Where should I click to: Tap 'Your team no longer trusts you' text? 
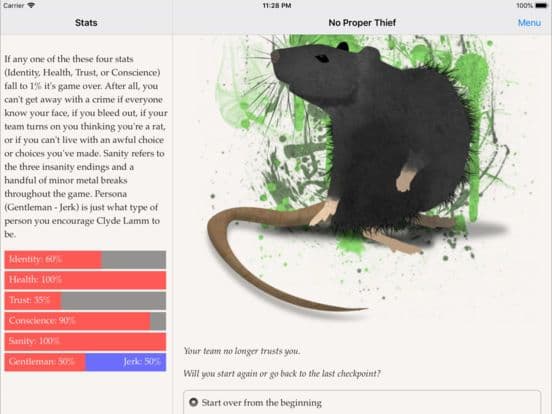coord(242,351)
